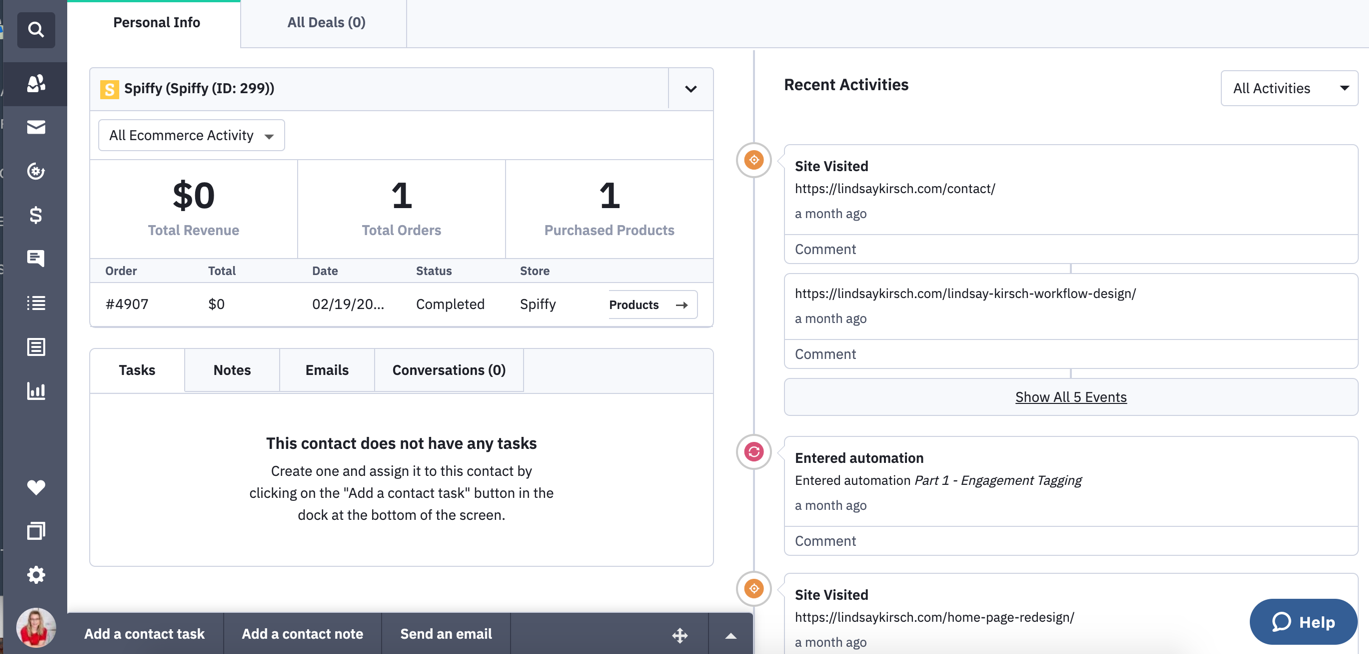Screen dimensions: 1369x654
Task: Switch to the All Deals (0) tab
Action: point(326,23)
